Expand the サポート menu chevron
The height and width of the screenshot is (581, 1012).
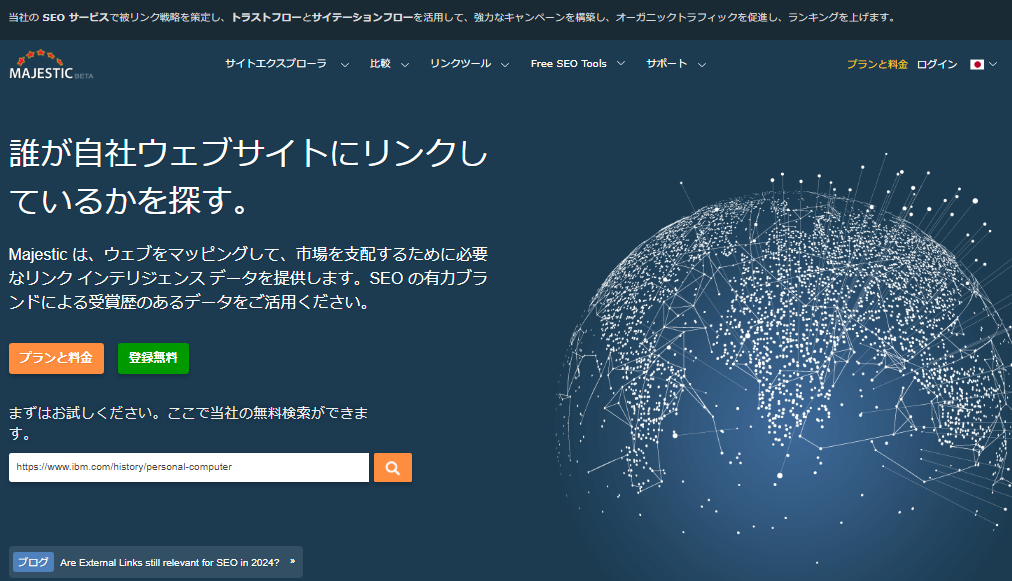pyautogui.click(x=702, y=65)
